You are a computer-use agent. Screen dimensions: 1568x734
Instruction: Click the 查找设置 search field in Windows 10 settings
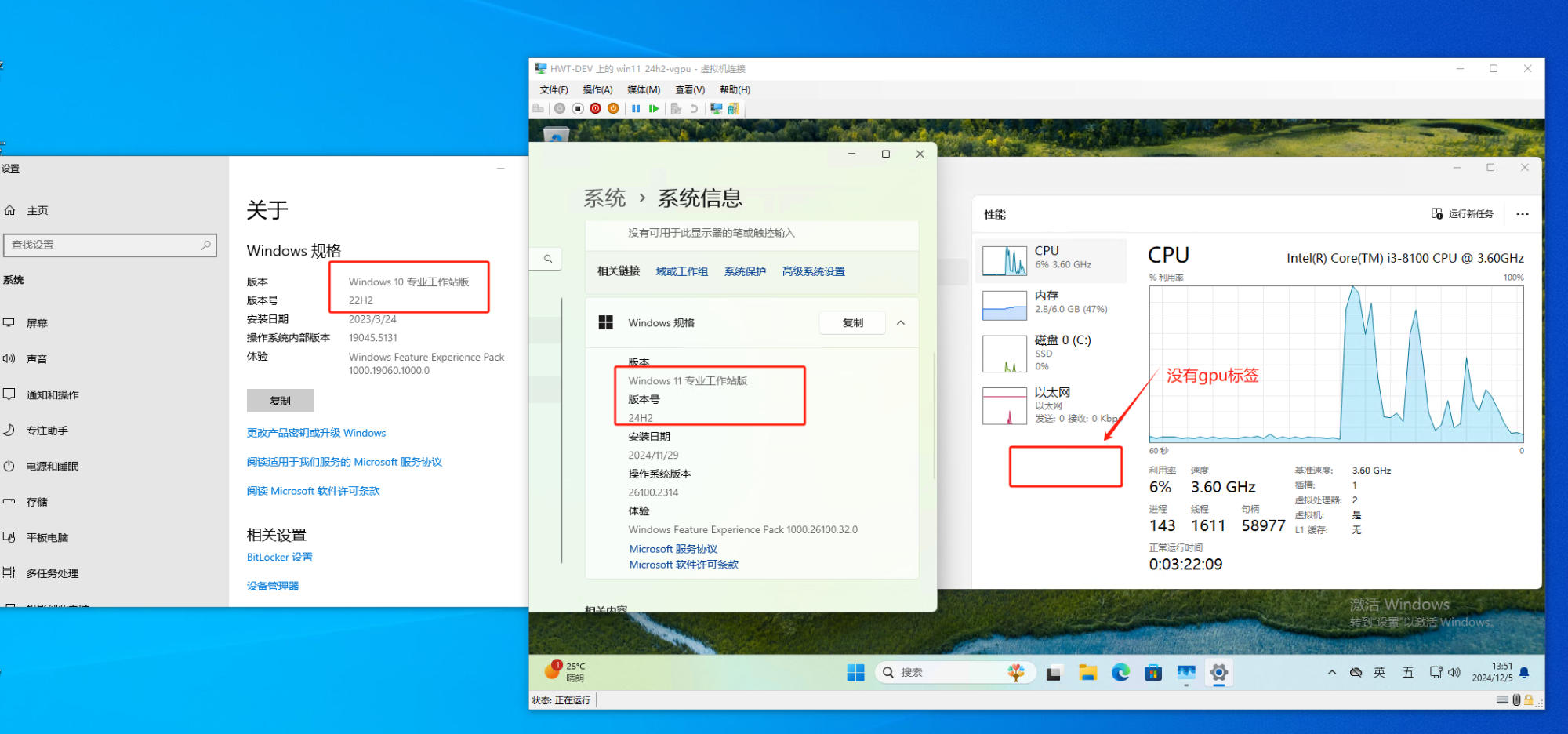110,245
